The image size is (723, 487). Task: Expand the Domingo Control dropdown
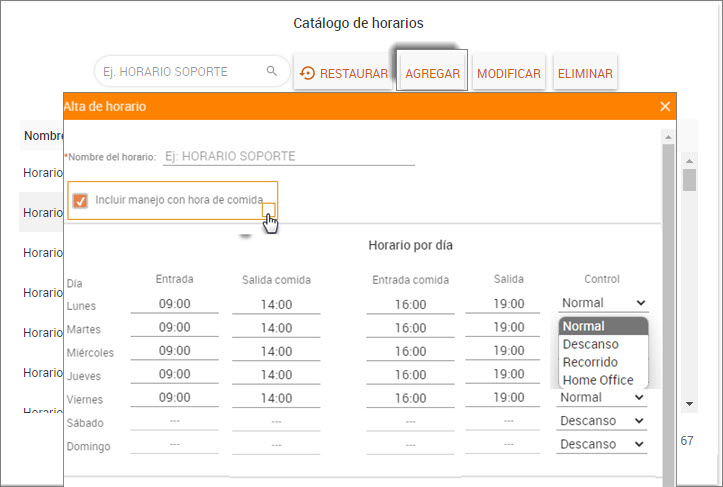point(603,445)
